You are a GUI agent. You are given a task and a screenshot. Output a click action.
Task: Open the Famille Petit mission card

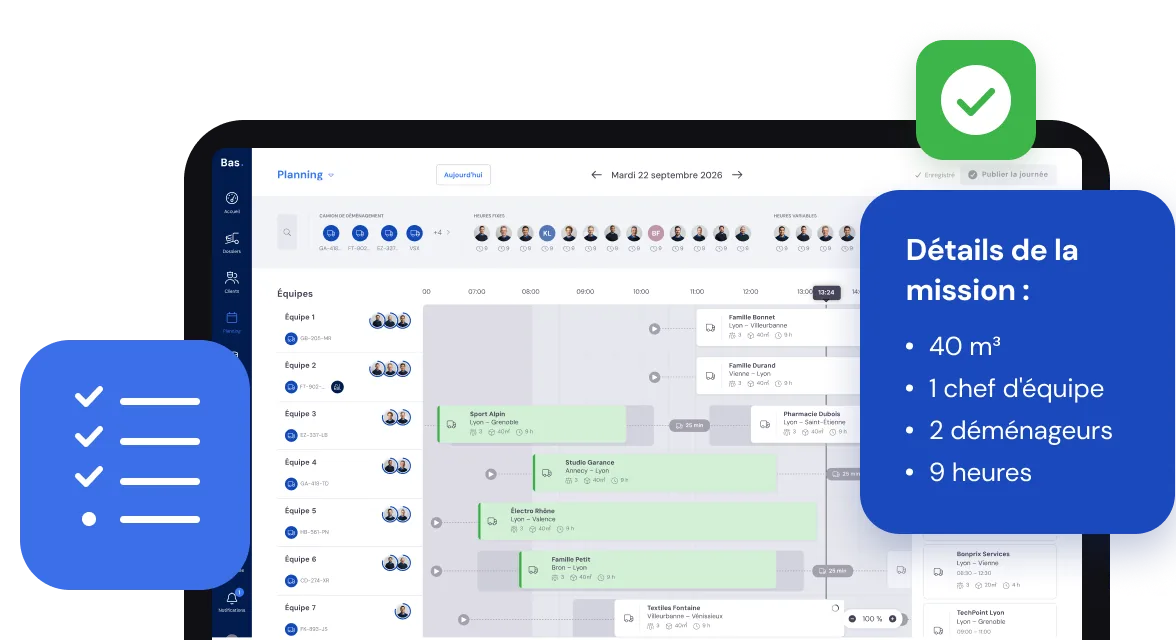pyautogui.click(x=648, y=569)
